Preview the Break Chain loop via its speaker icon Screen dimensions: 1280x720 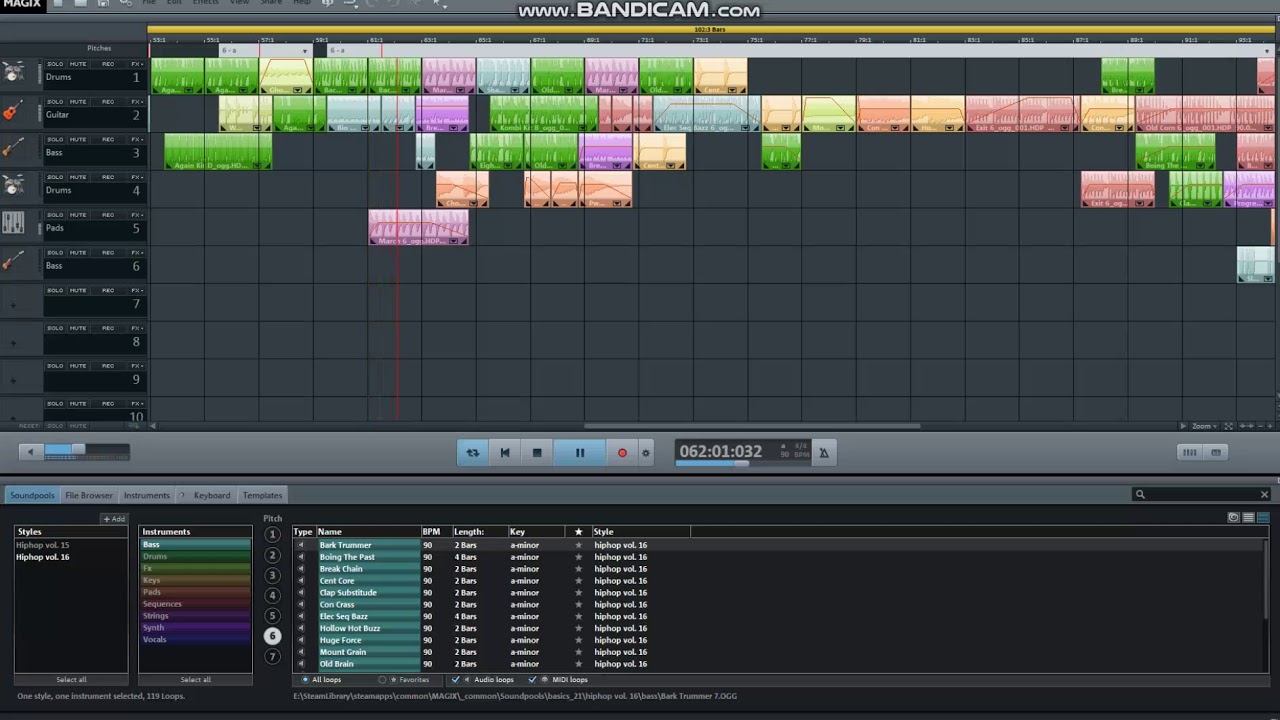point(301,569)
